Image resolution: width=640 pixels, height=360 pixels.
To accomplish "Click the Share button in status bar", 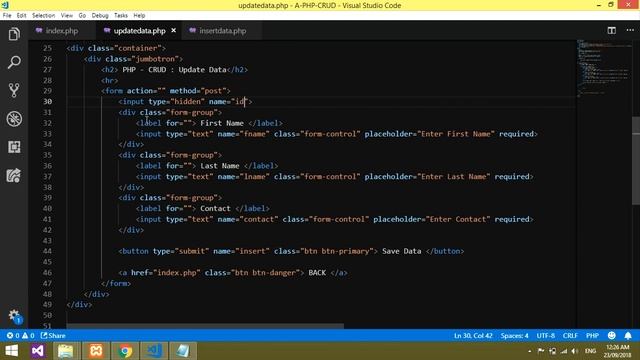I will tap(53, 336).
